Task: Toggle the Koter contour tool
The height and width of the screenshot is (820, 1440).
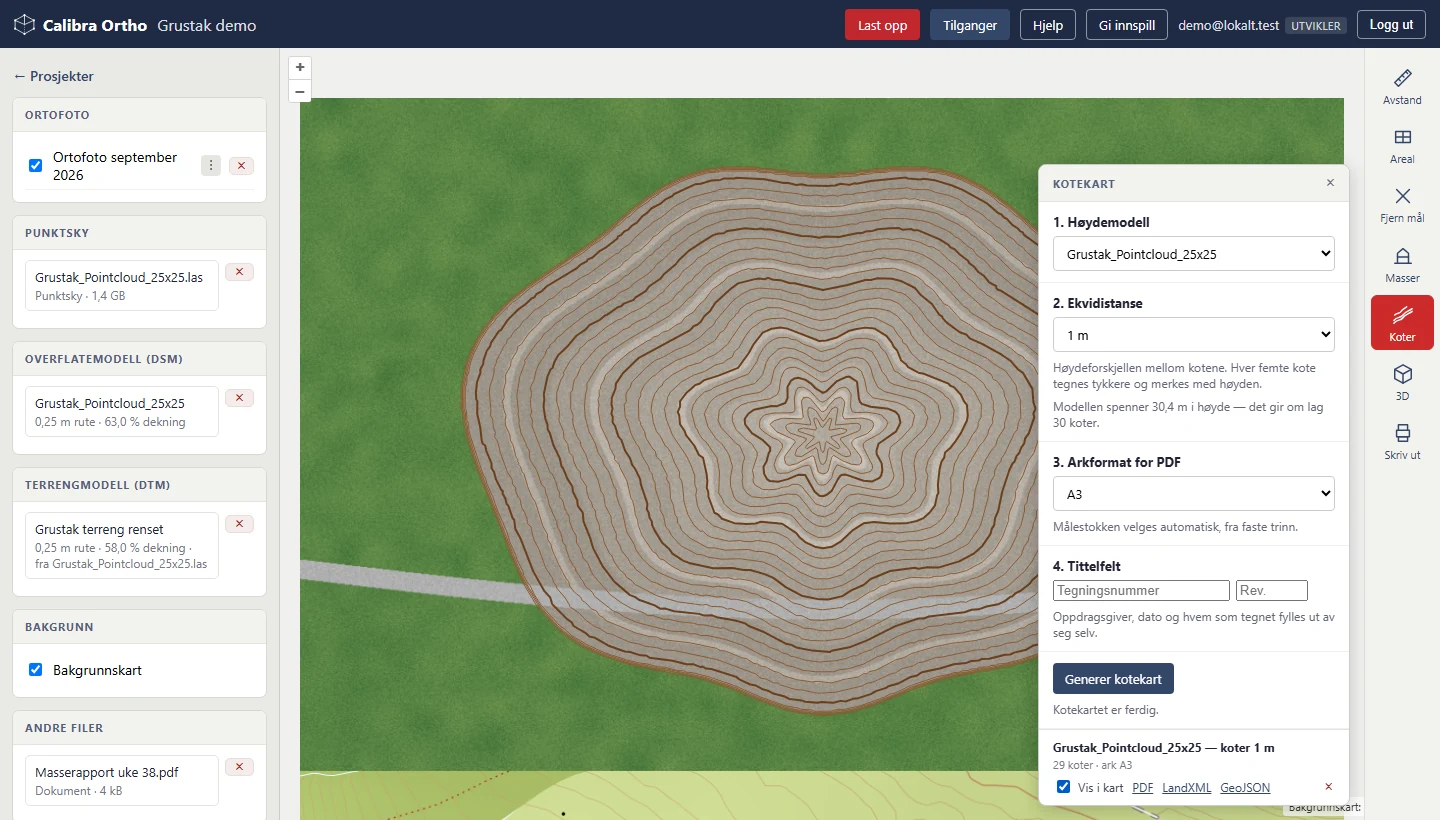Action: pyautogui.click(x=1402, y=323)
